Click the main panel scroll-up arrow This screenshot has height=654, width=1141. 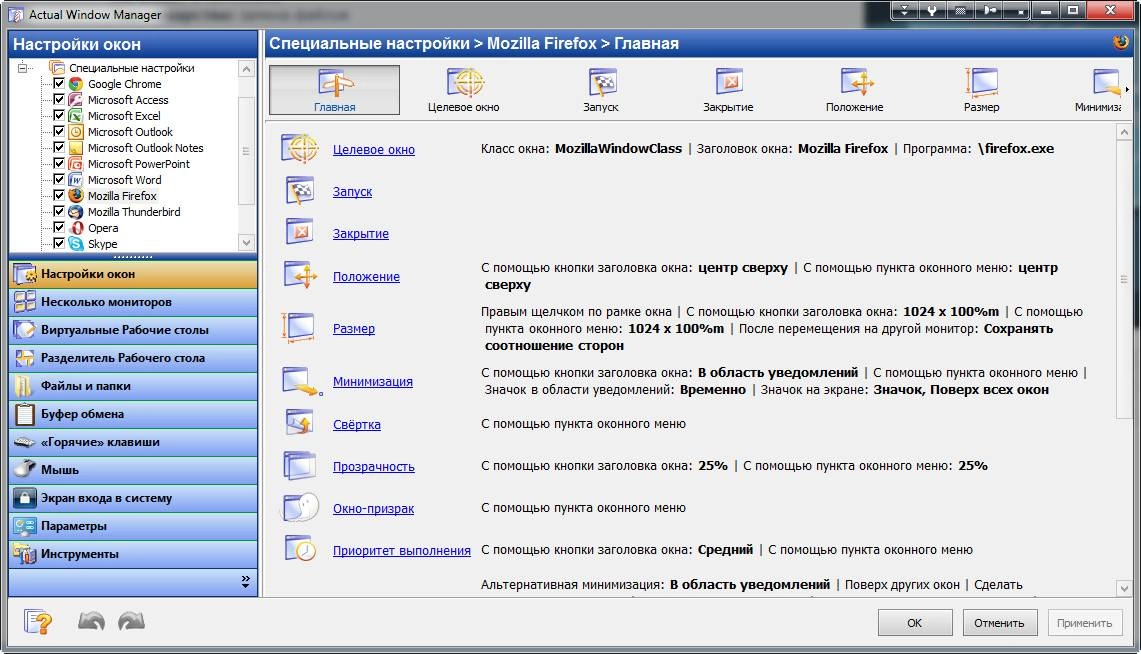point(1124,132)
